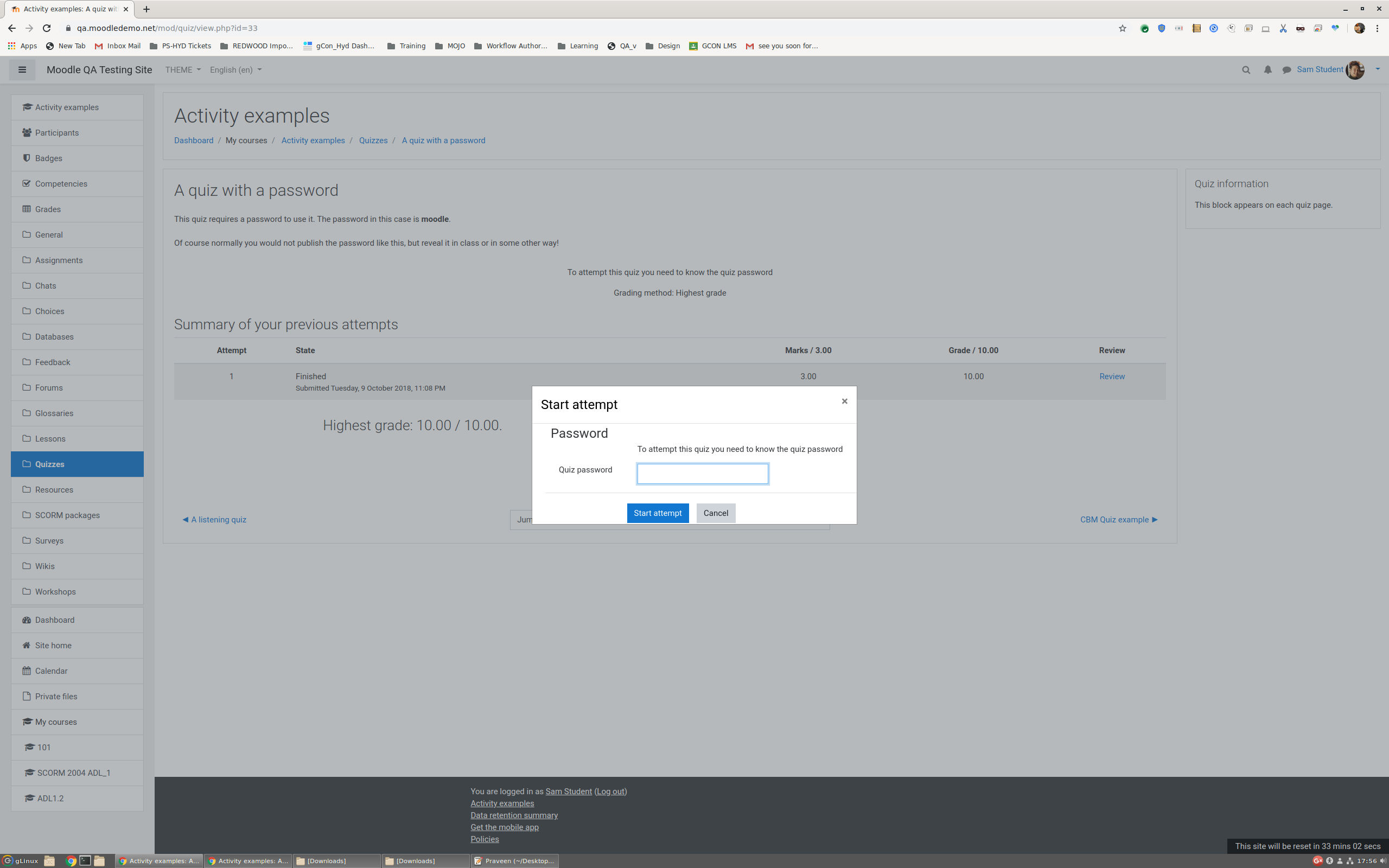
Task: Open the Resources section
Action: click(77, 490)
